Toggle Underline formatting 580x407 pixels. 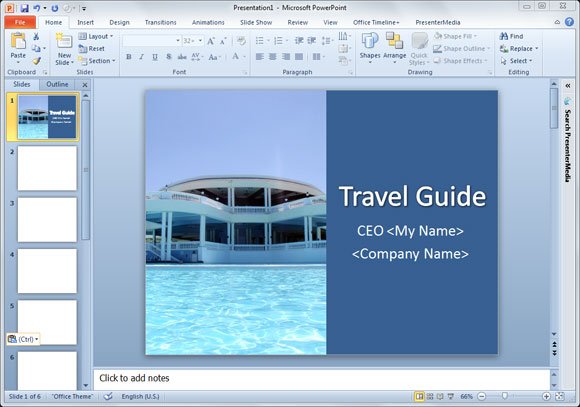(155, 57)
